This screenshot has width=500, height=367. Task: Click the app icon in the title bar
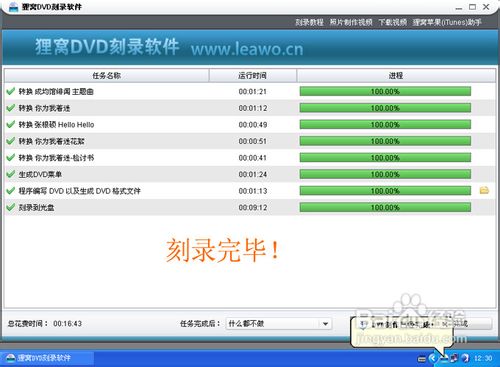[13, 7]
